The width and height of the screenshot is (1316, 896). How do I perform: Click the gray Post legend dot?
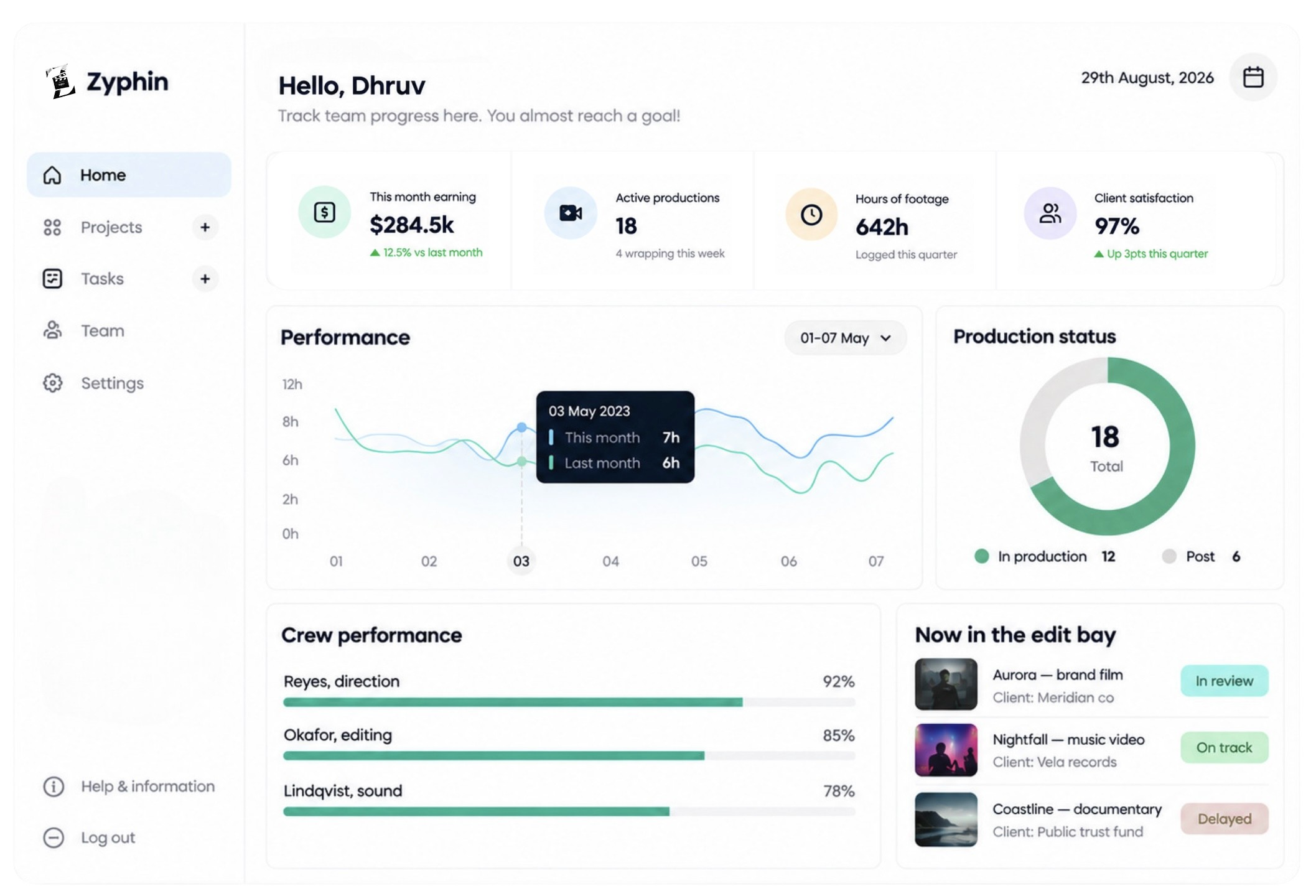click(1169, 556)
